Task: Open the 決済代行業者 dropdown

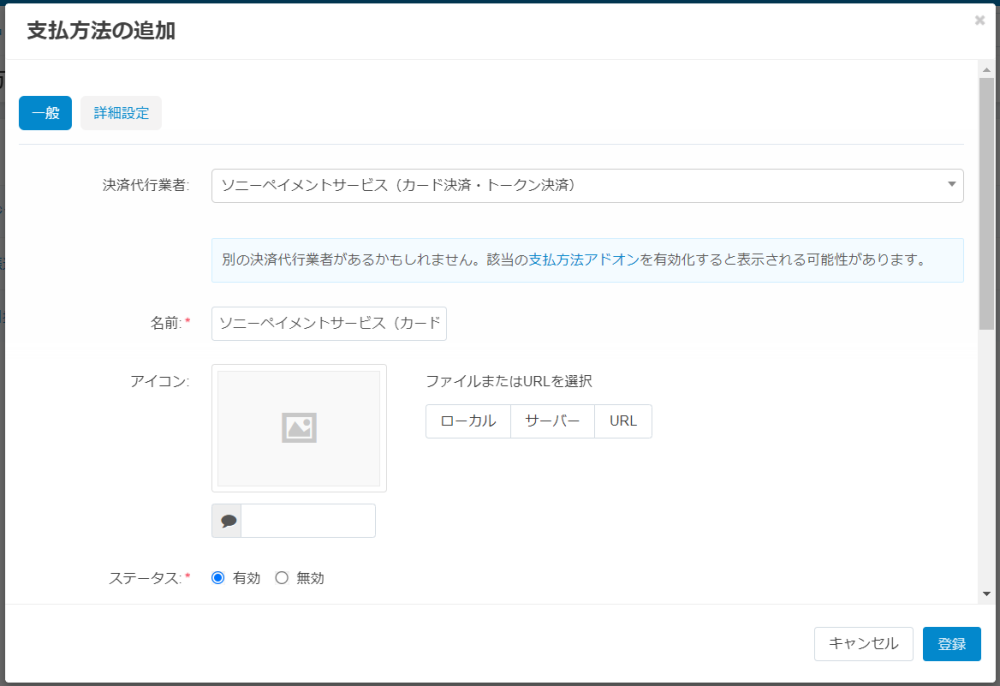Action: (x=587, y=186)
